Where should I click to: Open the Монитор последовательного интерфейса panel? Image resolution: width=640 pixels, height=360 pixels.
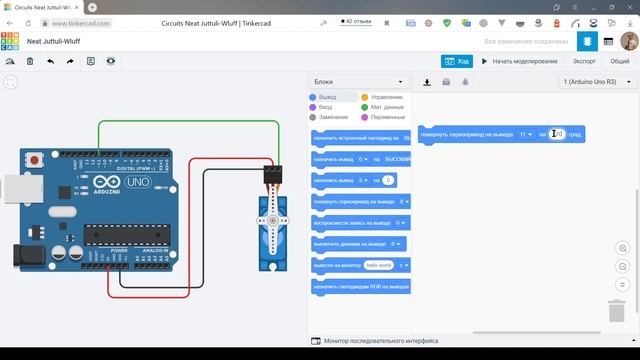(x=381, y=341)
